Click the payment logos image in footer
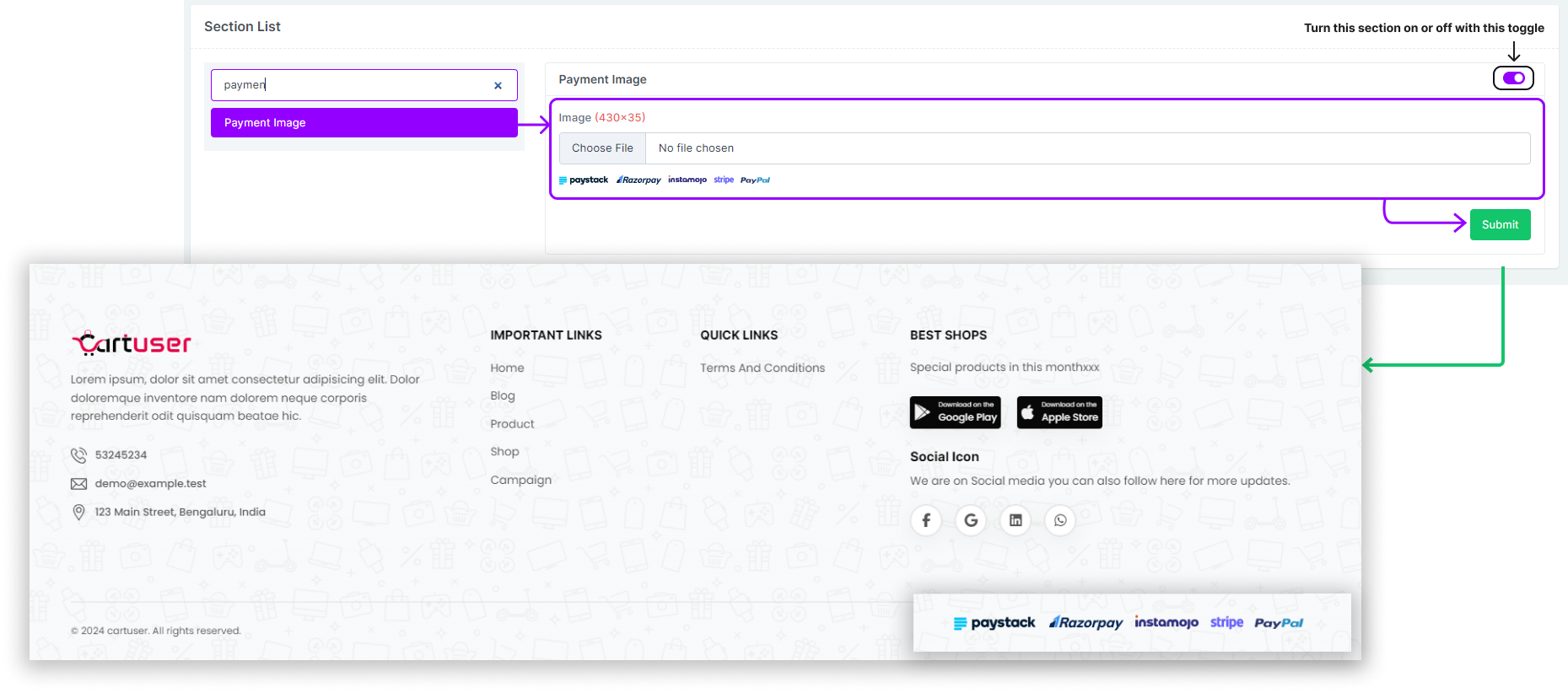The image size is (1568, 693). click(x=1131, y=623)
